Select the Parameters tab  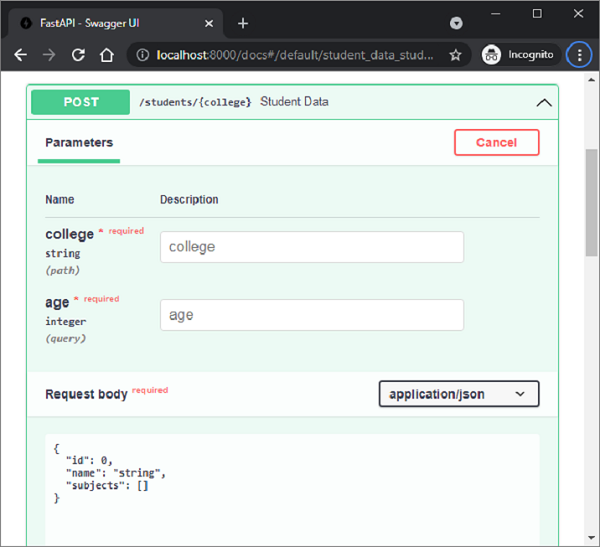click(79, 143)
